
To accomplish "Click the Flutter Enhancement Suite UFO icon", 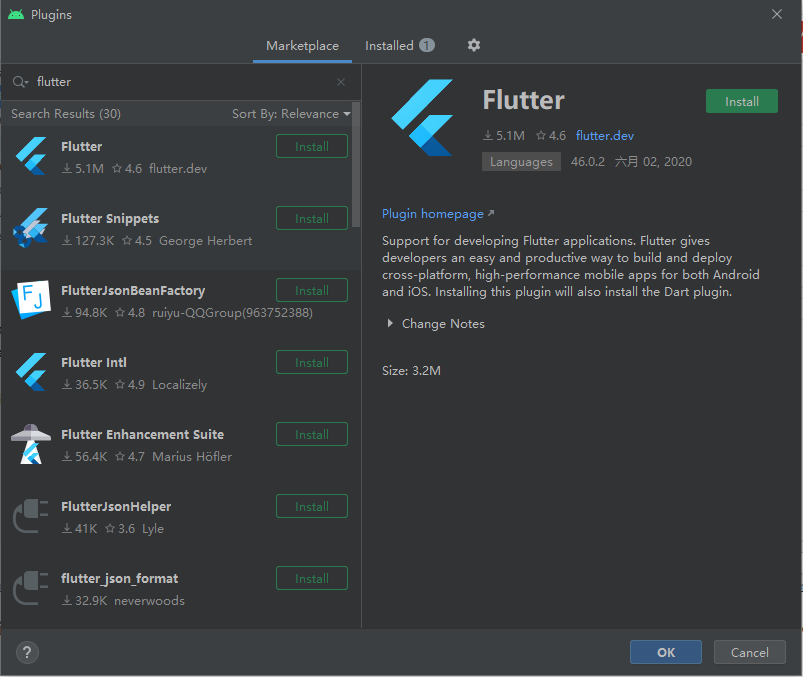I will 31,444.
